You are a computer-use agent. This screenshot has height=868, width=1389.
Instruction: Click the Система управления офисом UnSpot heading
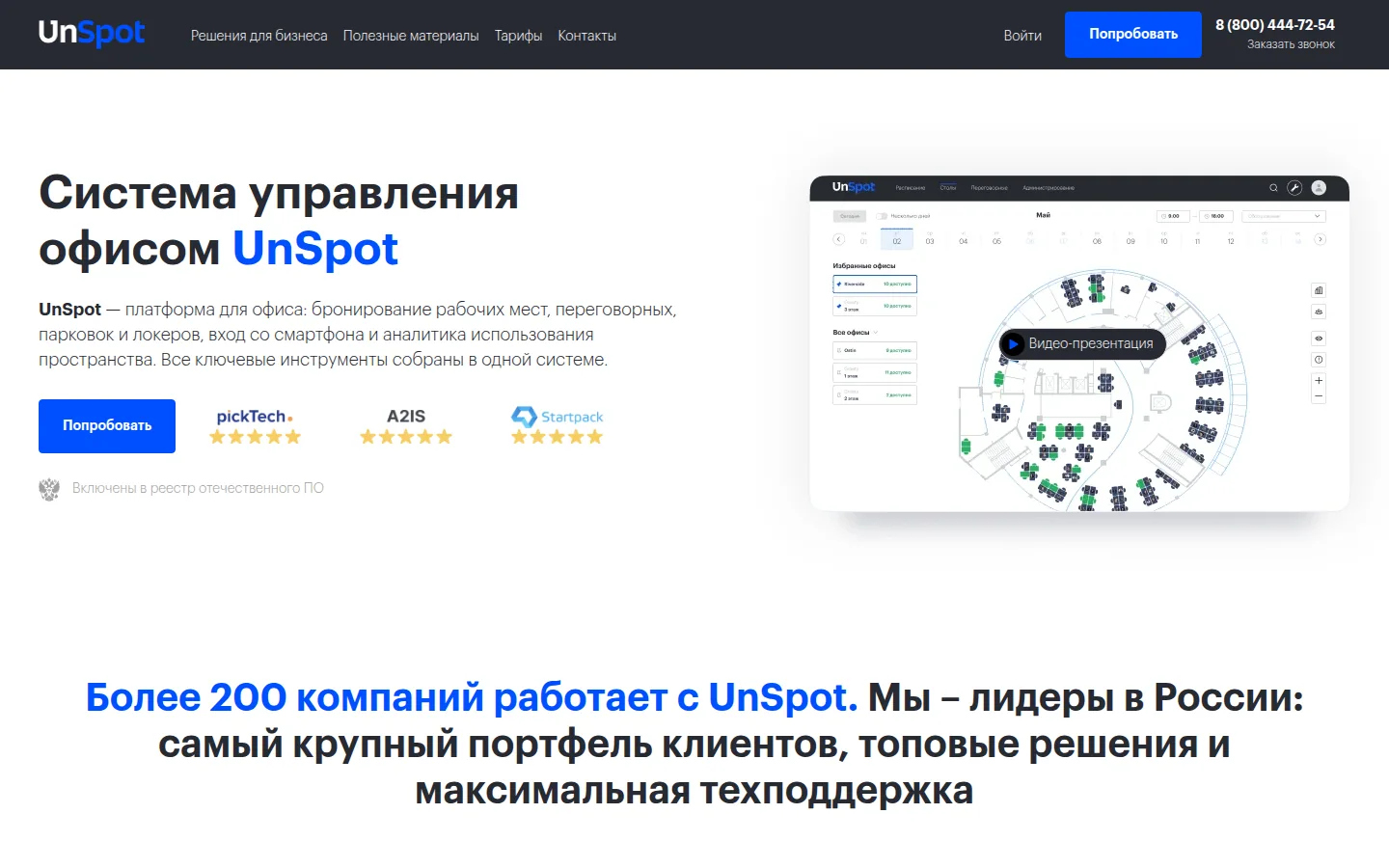pyautogui.click(x=279, y=221)
